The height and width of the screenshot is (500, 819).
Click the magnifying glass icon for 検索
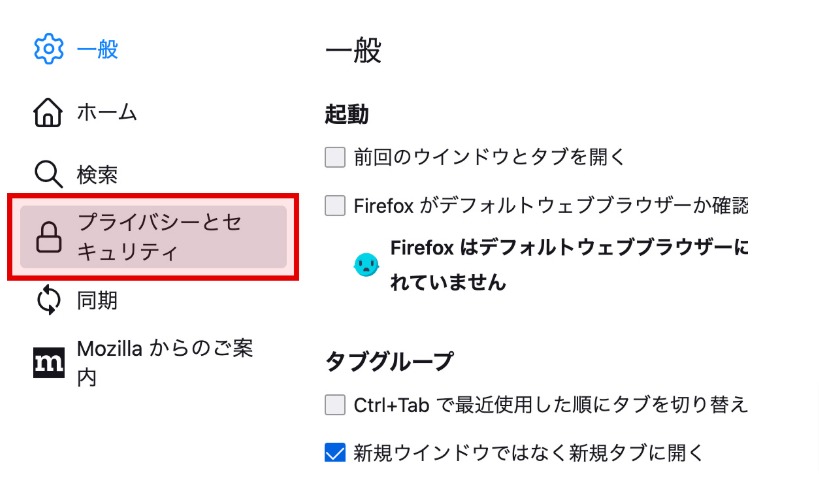(x=48, y=175)
